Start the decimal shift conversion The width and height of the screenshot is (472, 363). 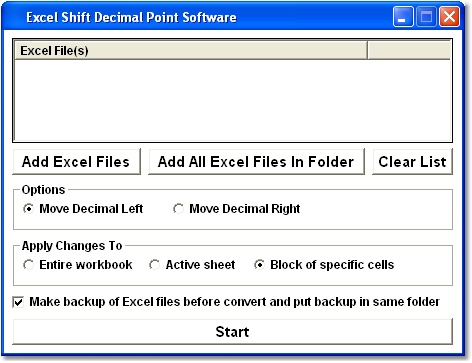click(232, 332)
